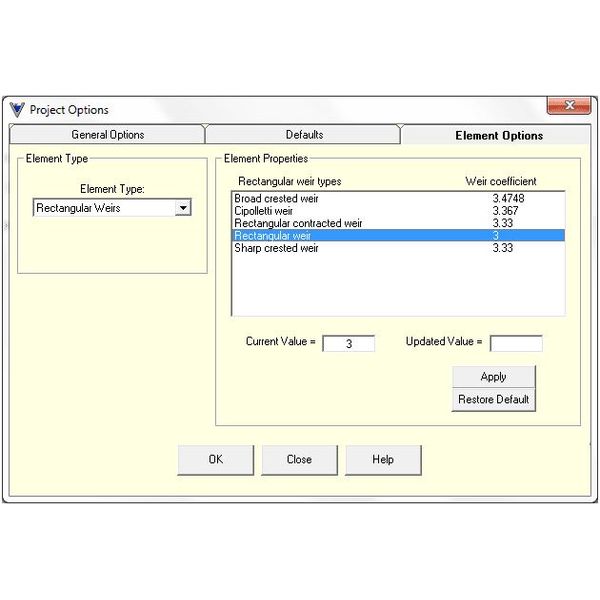
Task: Click the Current Value field
Action: tap(348, 343)
